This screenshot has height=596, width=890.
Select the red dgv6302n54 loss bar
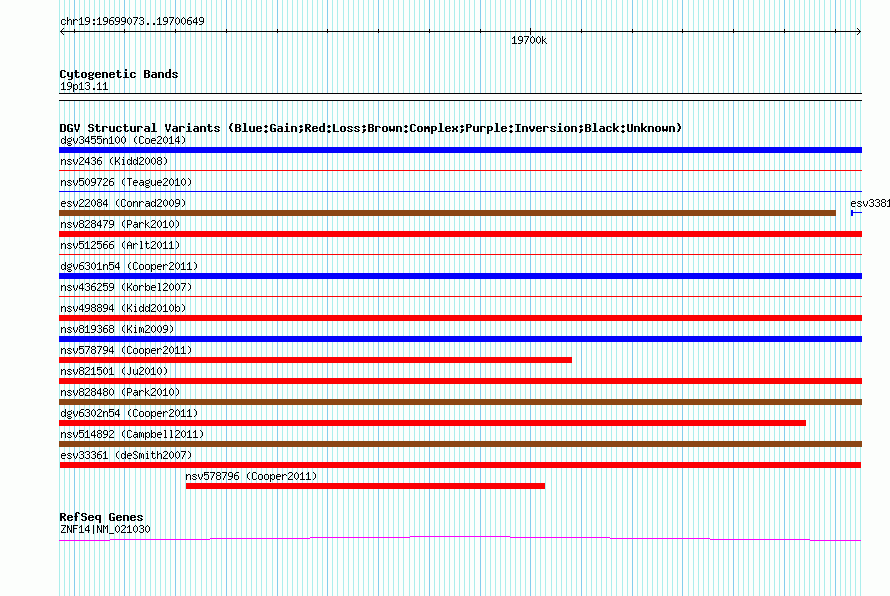coord(433,423)
